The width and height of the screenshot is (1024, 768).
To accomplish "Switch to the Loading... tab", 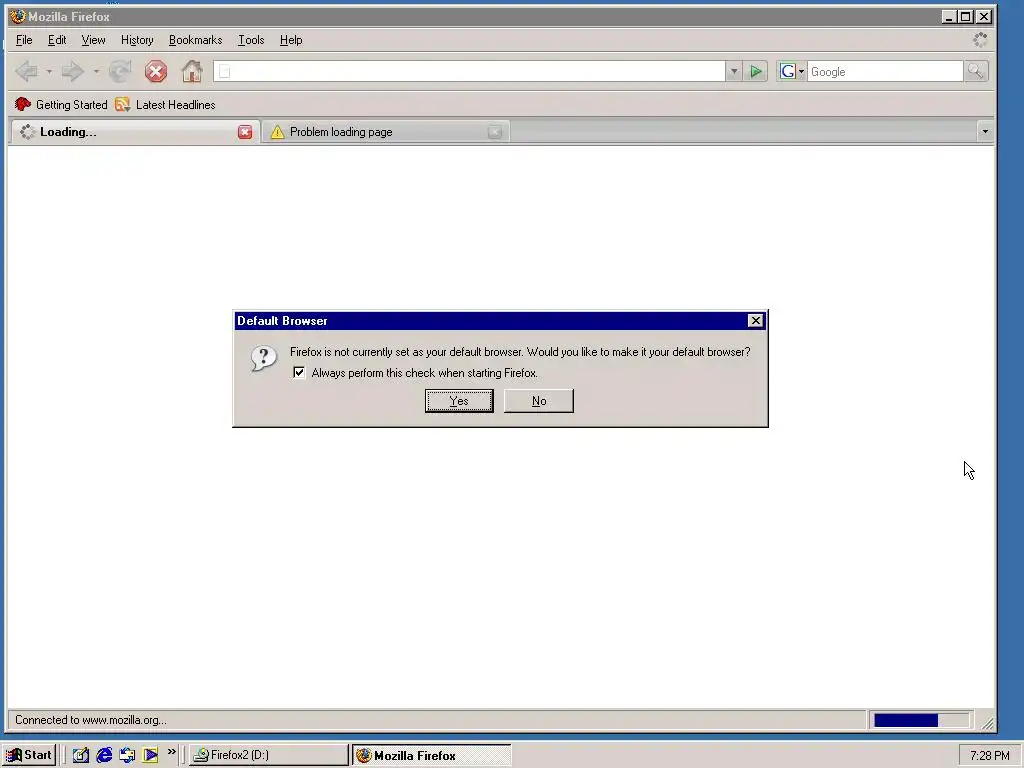I will point(135,132).
